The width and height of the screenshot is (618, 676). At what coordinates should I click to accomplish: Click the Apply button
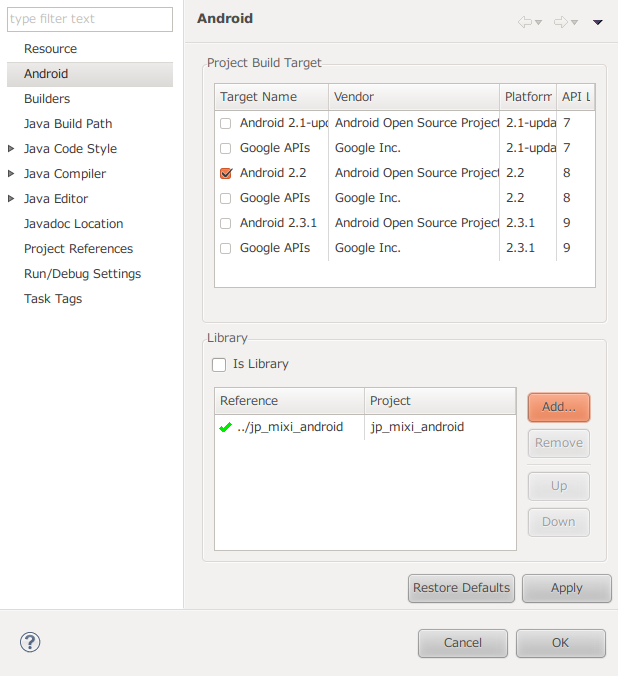coord(566,588)
